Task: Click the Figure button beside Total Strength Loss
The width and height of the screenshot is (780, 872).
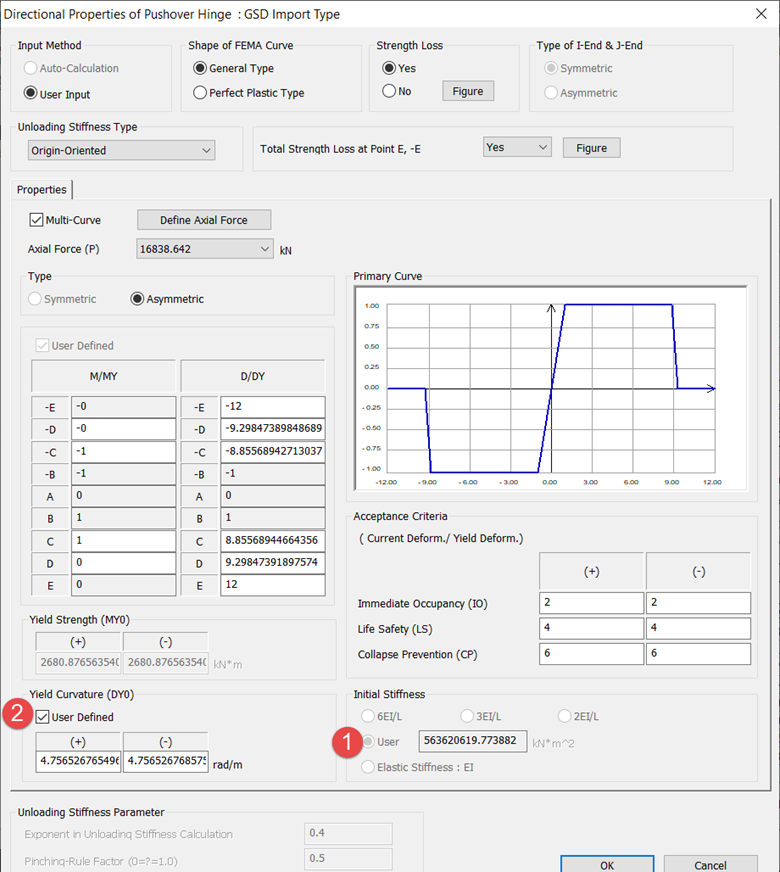Action: (591, 148)
